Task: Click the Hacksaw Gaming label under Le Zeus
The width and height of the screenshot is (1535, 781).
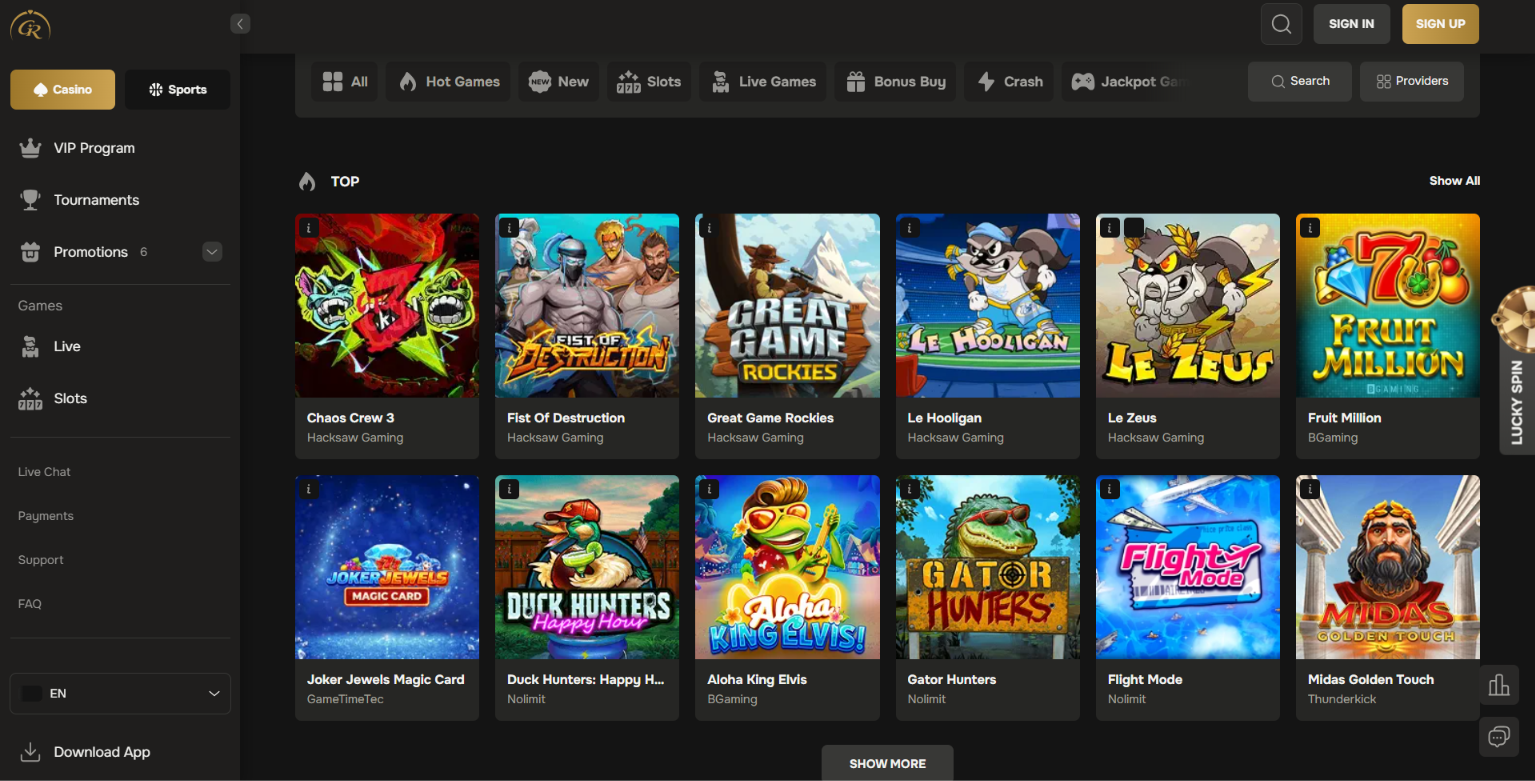Action: tap(1156, 438)
